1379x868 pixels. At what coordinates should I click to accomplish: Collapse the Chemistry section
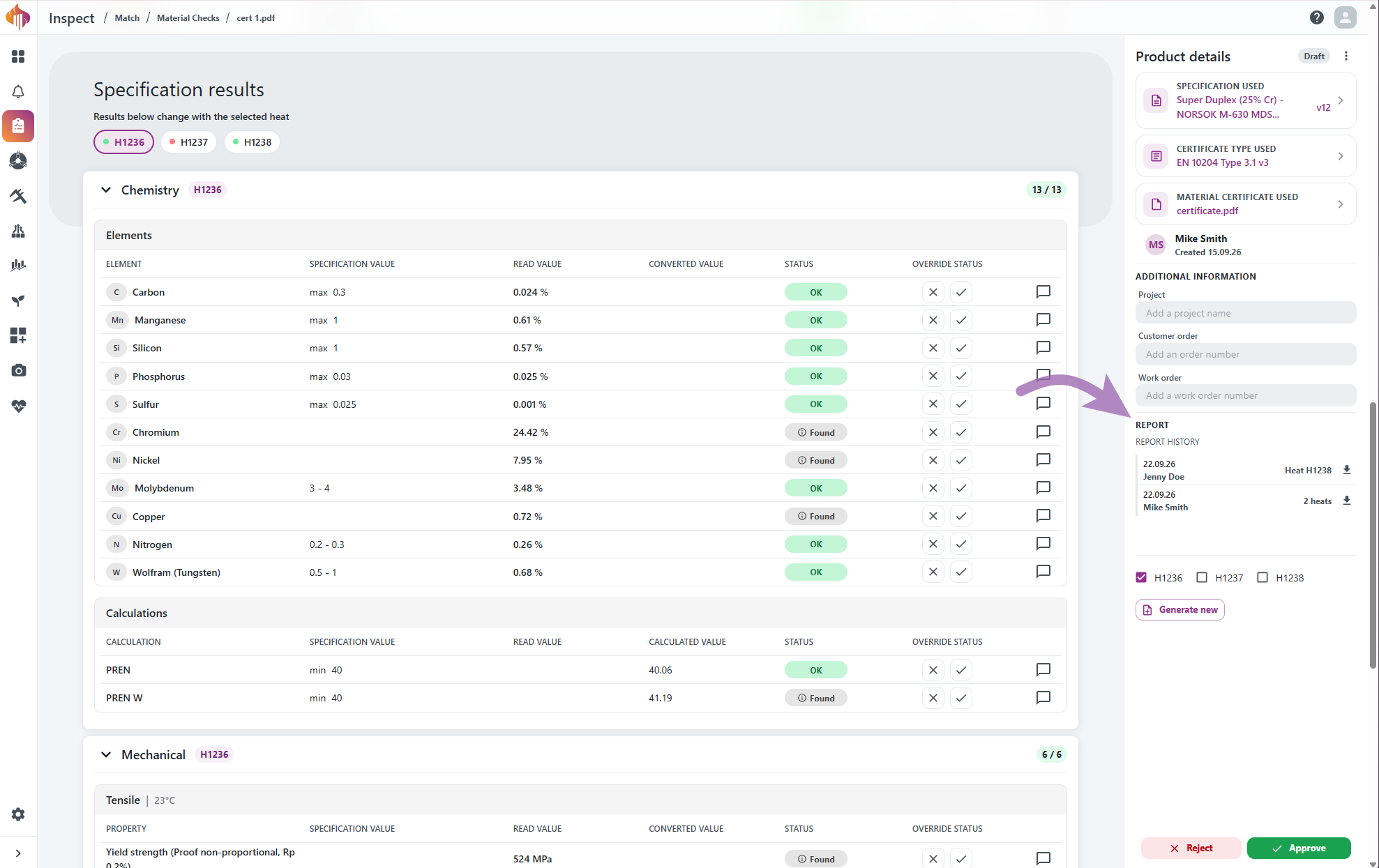coord(106,190)
